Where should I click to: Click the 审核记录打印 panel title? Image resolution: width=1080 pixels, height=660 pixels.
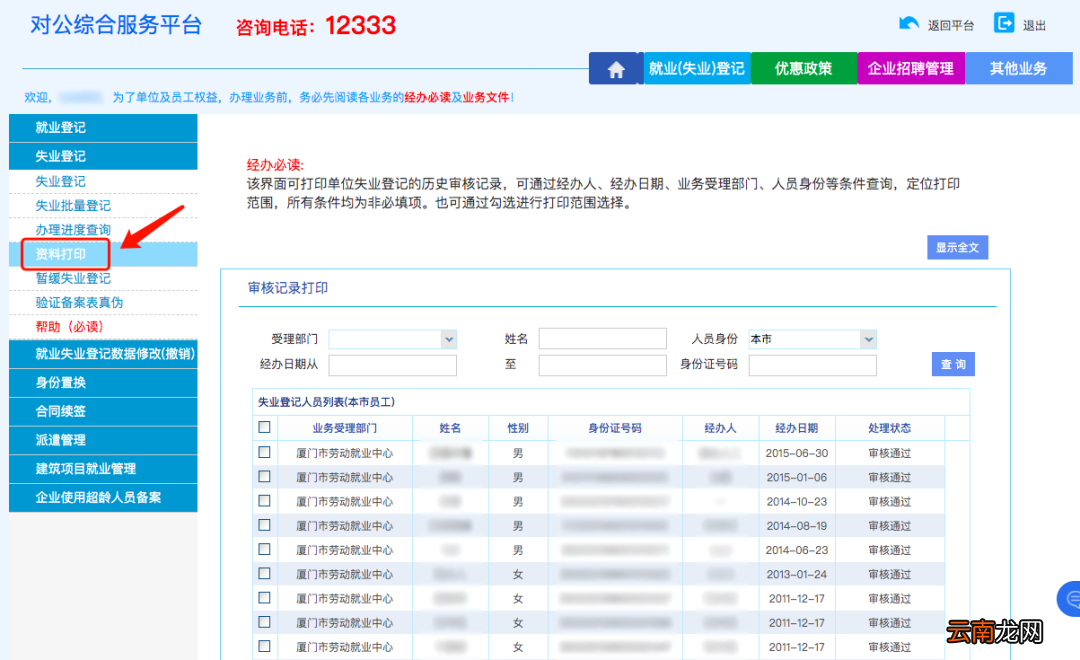[x=288, y=288]
